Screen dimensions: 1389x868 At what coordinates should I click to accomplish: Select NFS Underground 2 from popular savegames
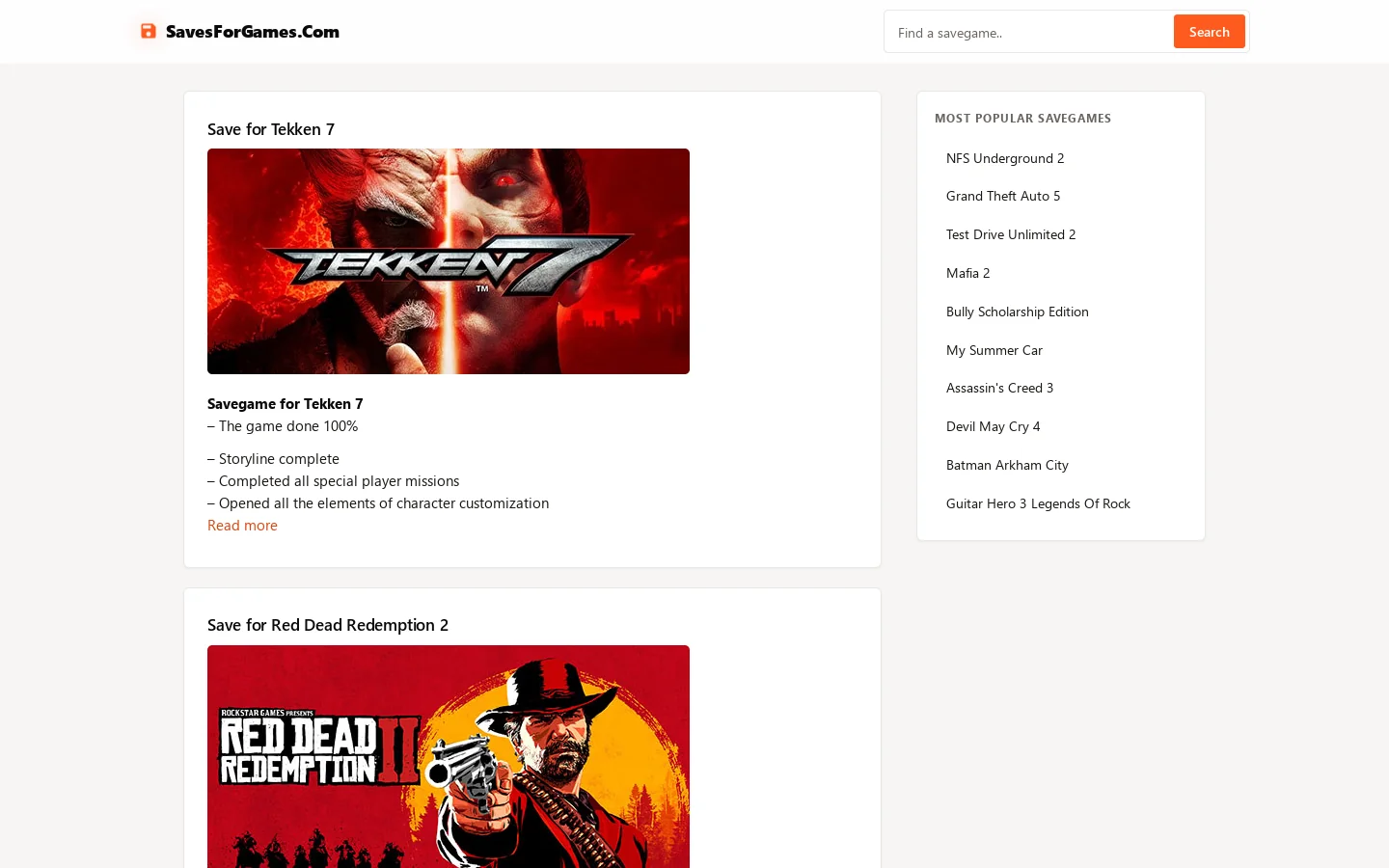[x=1005, y=158]
